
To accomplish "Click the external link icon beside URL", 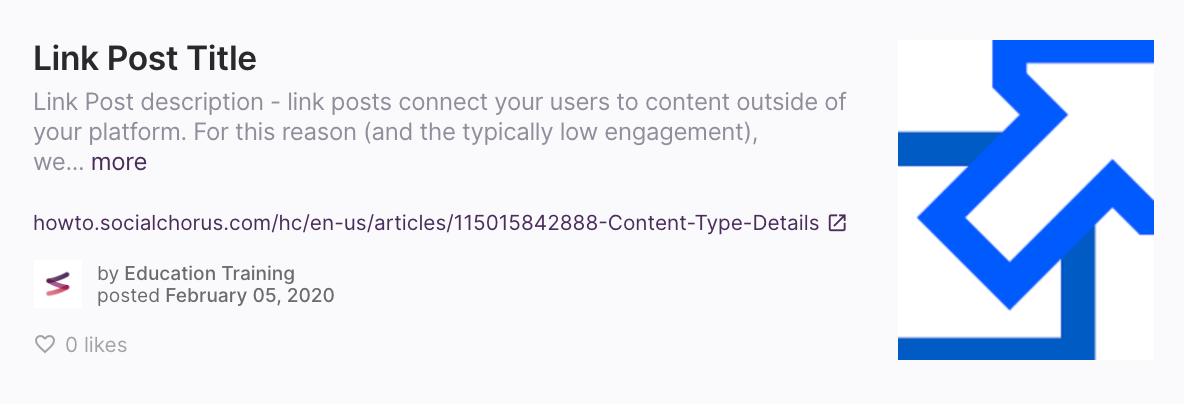I will (837, 223).
